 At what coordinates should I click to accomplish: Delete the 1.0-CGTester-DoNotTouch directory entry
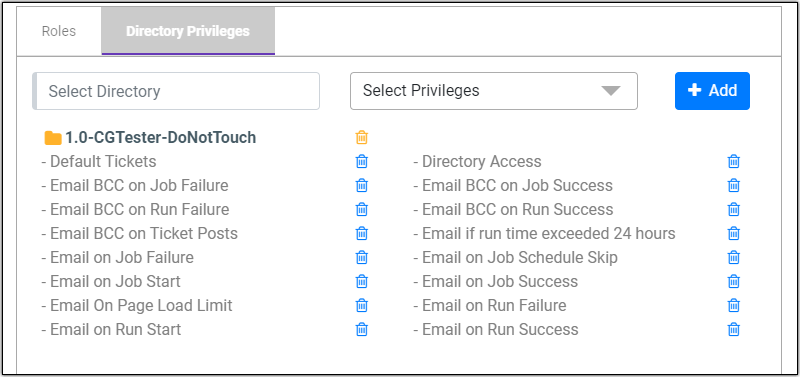(362, 137)
